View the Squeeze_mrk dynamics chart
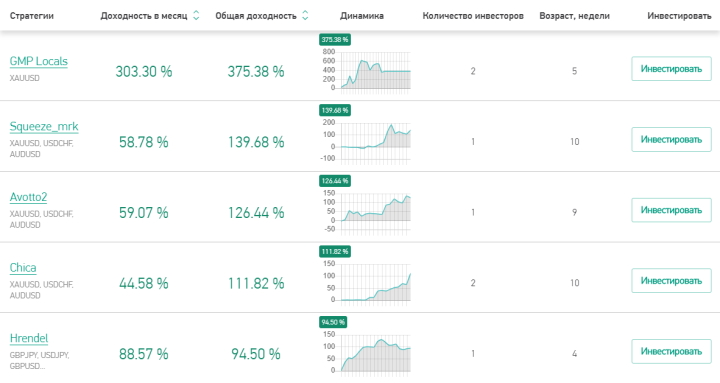720x383 pixels. point(366,141)
